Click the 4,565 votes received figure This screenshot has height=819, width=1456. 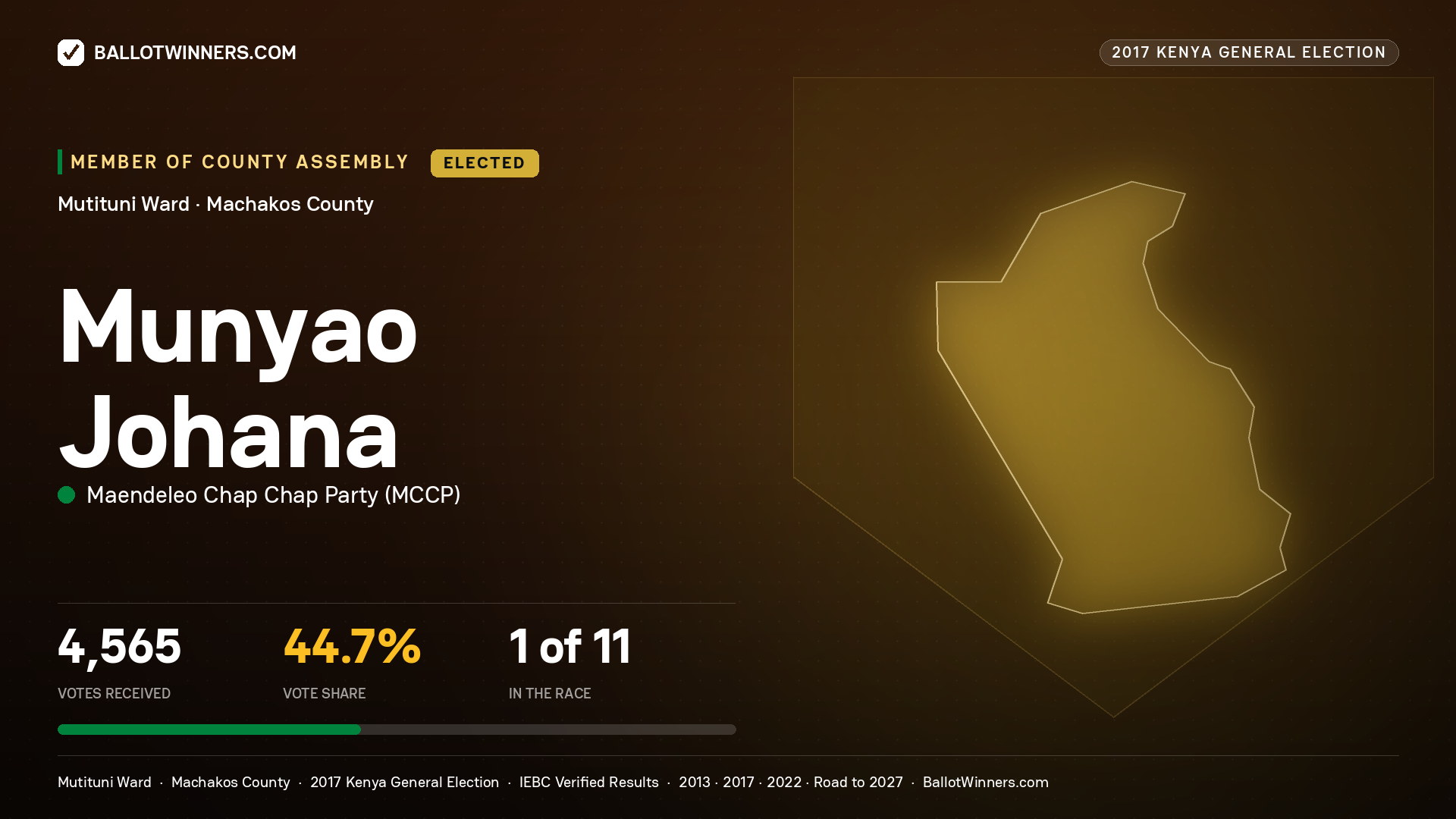pos(120,647)
